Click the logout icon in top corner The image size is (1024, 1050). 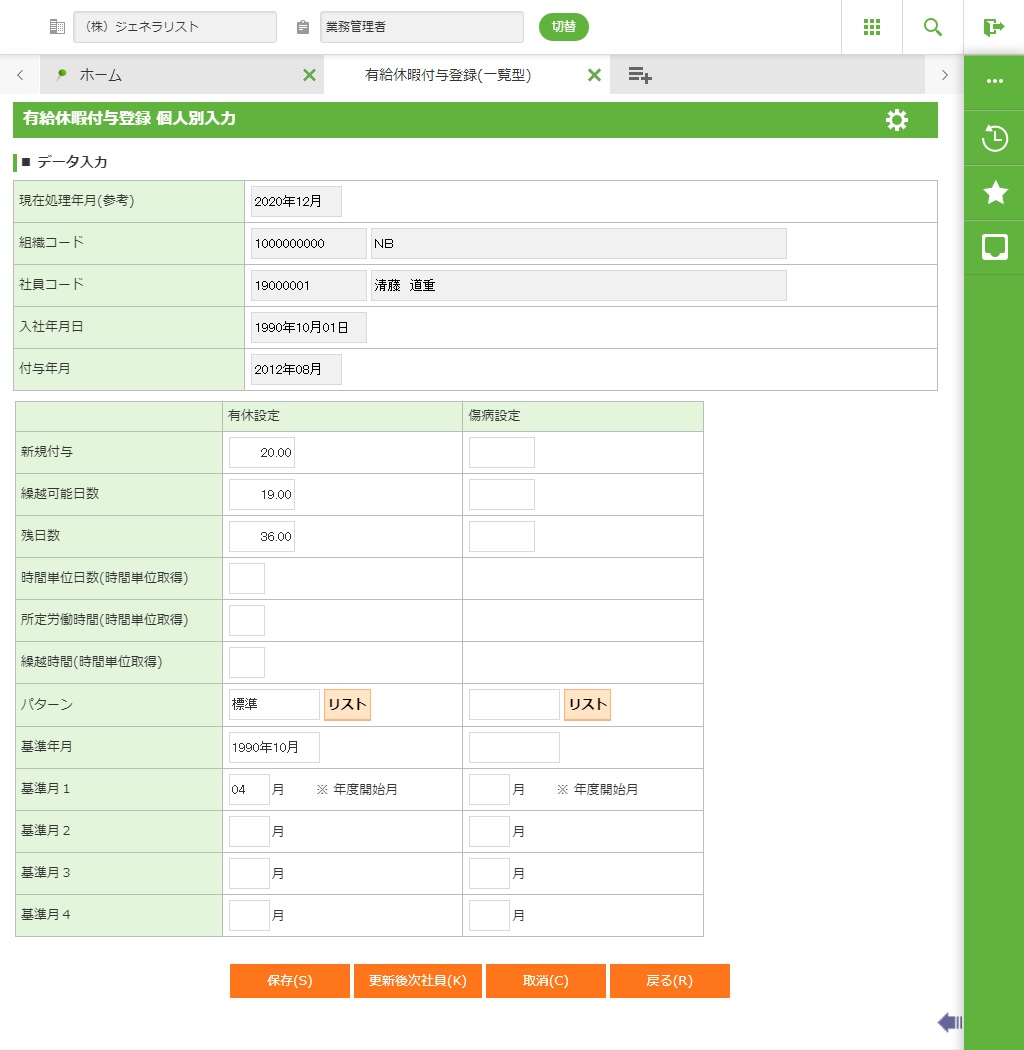(993, 27)
